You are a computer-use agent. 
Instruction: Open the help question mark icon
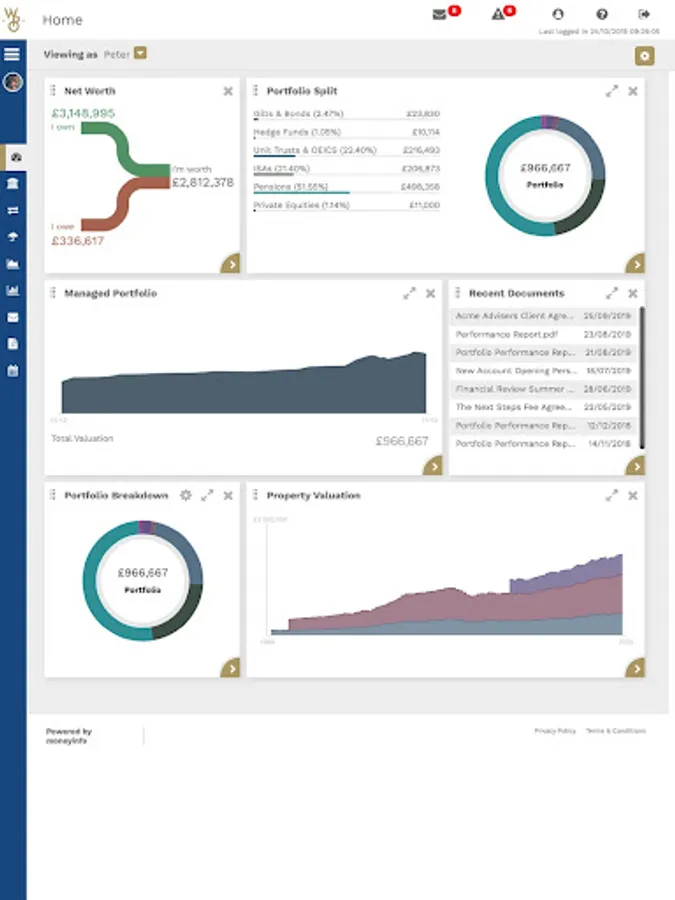602,14
